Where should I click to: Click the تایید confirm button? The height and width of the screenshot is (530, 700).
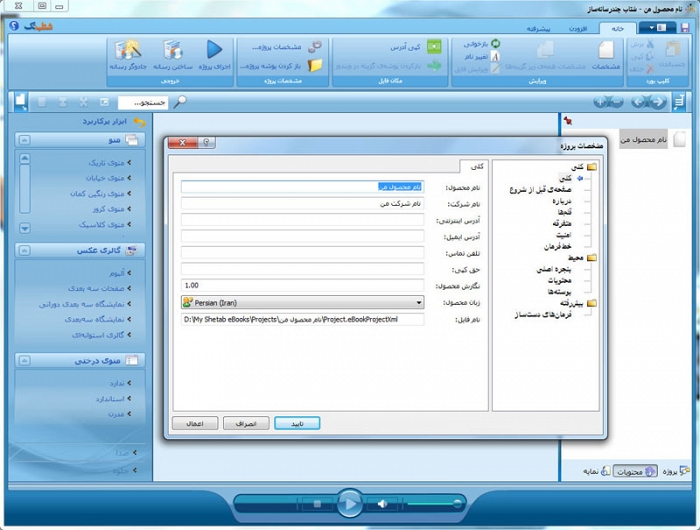296,423
